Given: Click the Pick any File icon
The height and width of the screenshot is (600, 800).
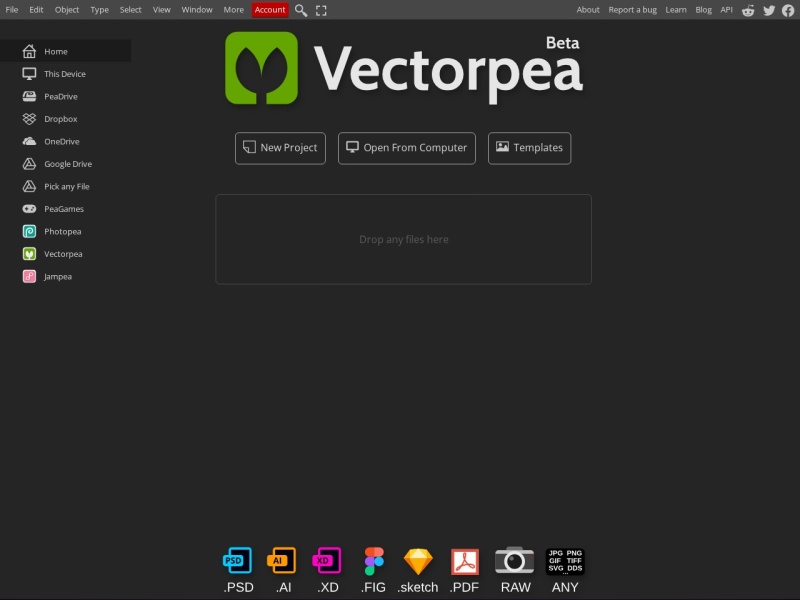Looking at the screenshot, I should click(29, 186).
